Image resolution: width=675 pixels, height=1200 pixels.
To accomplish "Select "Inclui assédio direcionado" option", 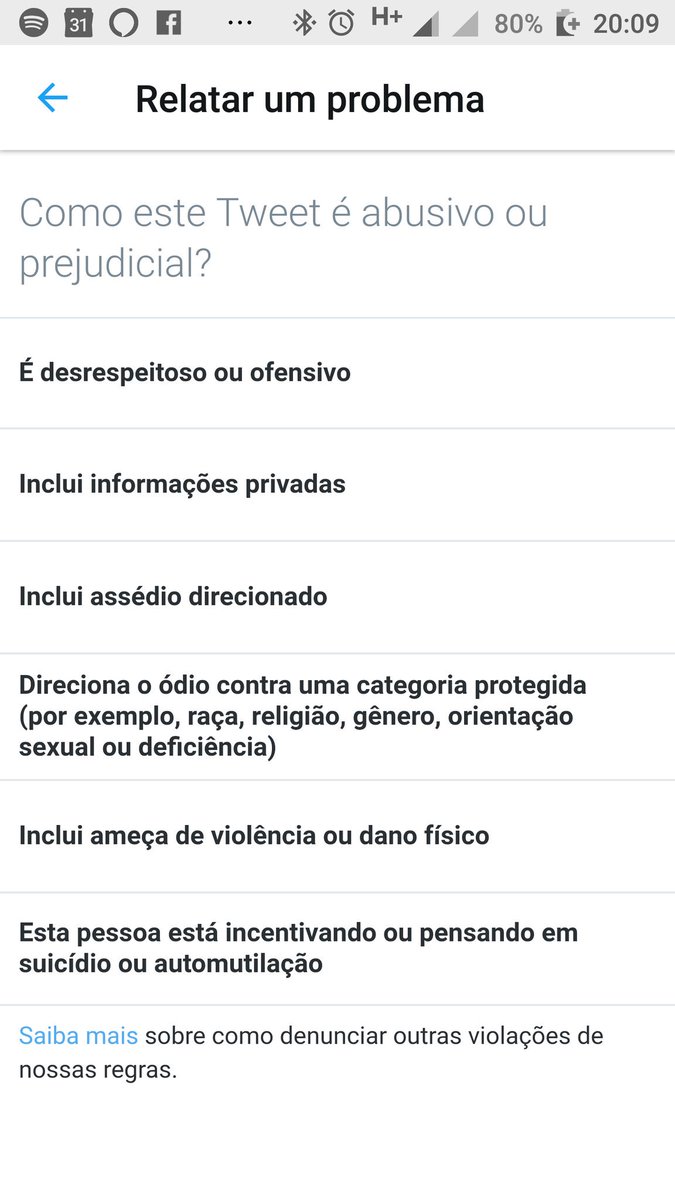I will pyautogui.click(x=173, y=597).
